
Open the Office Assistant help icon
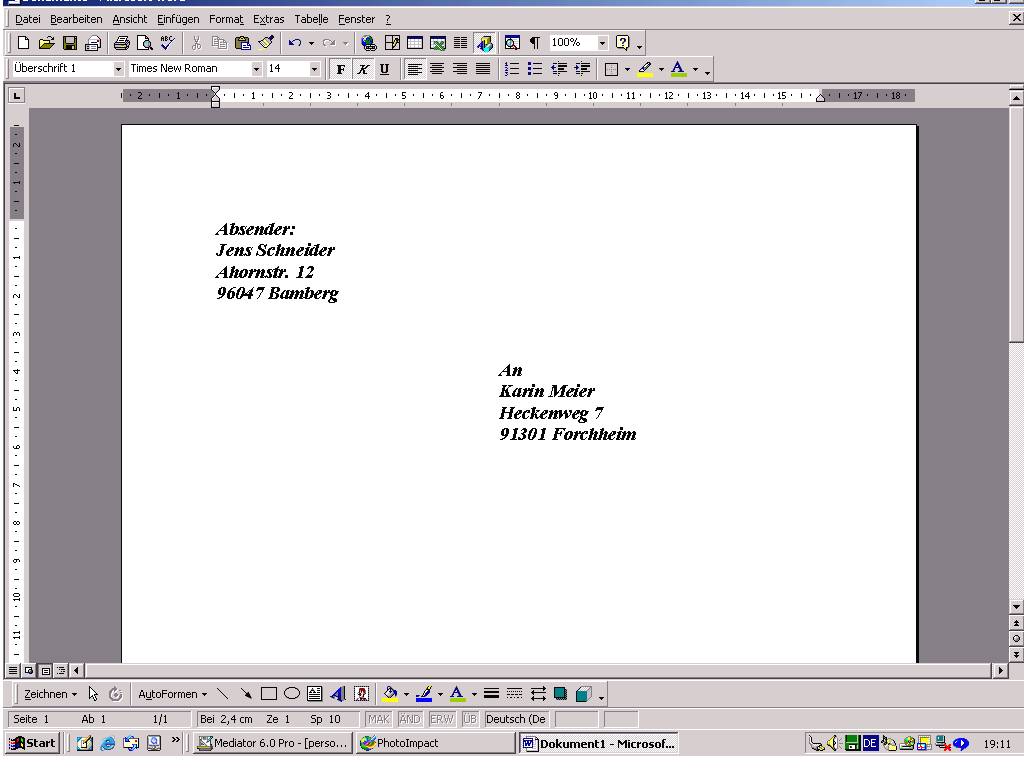pos(623,43)
